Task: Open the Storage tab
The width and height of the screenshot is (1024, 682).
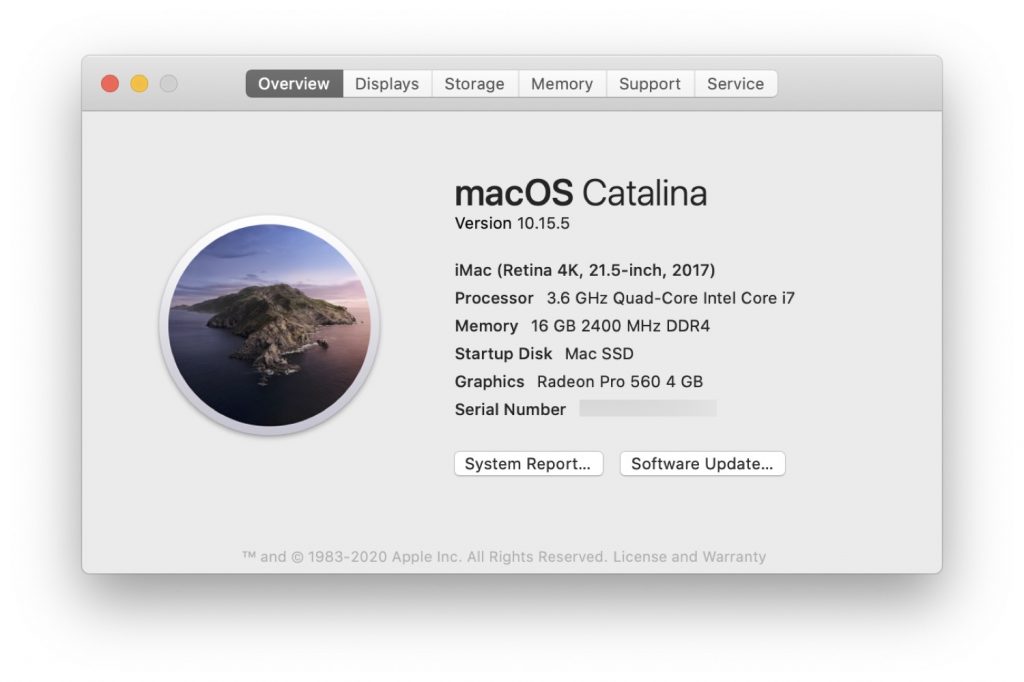Action: point(474,84)
